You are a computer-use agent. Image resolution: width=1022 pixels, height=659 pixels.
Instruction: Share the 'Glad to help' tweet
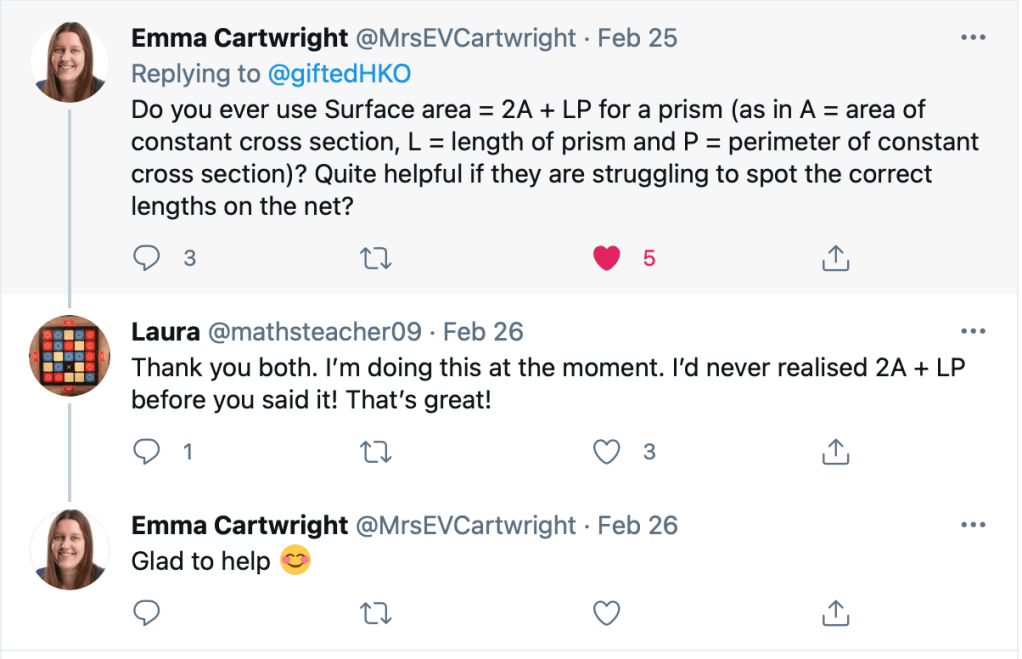coord(834,610)
